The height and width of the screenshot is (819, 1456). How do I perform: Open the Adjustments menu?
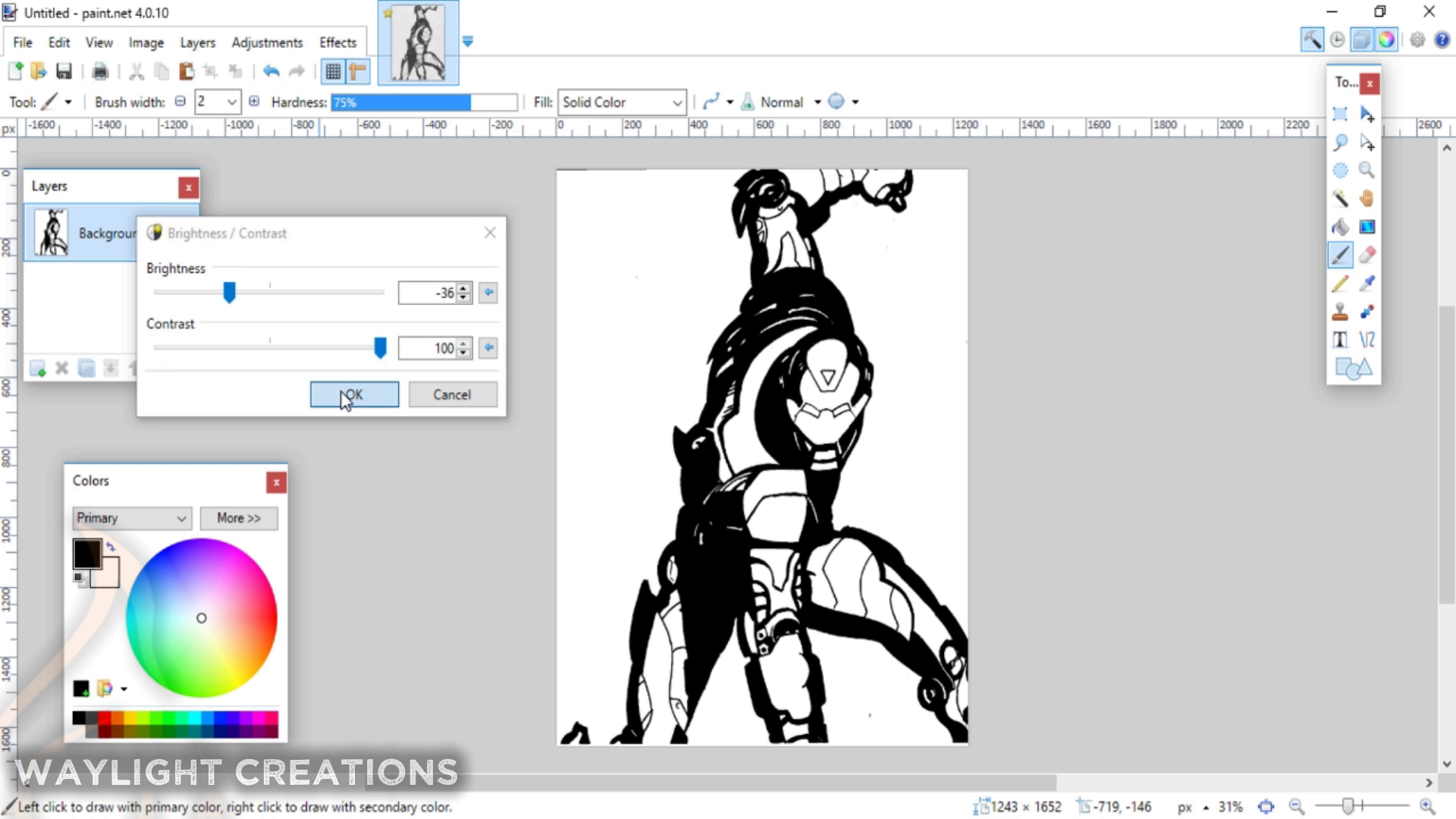267,42
